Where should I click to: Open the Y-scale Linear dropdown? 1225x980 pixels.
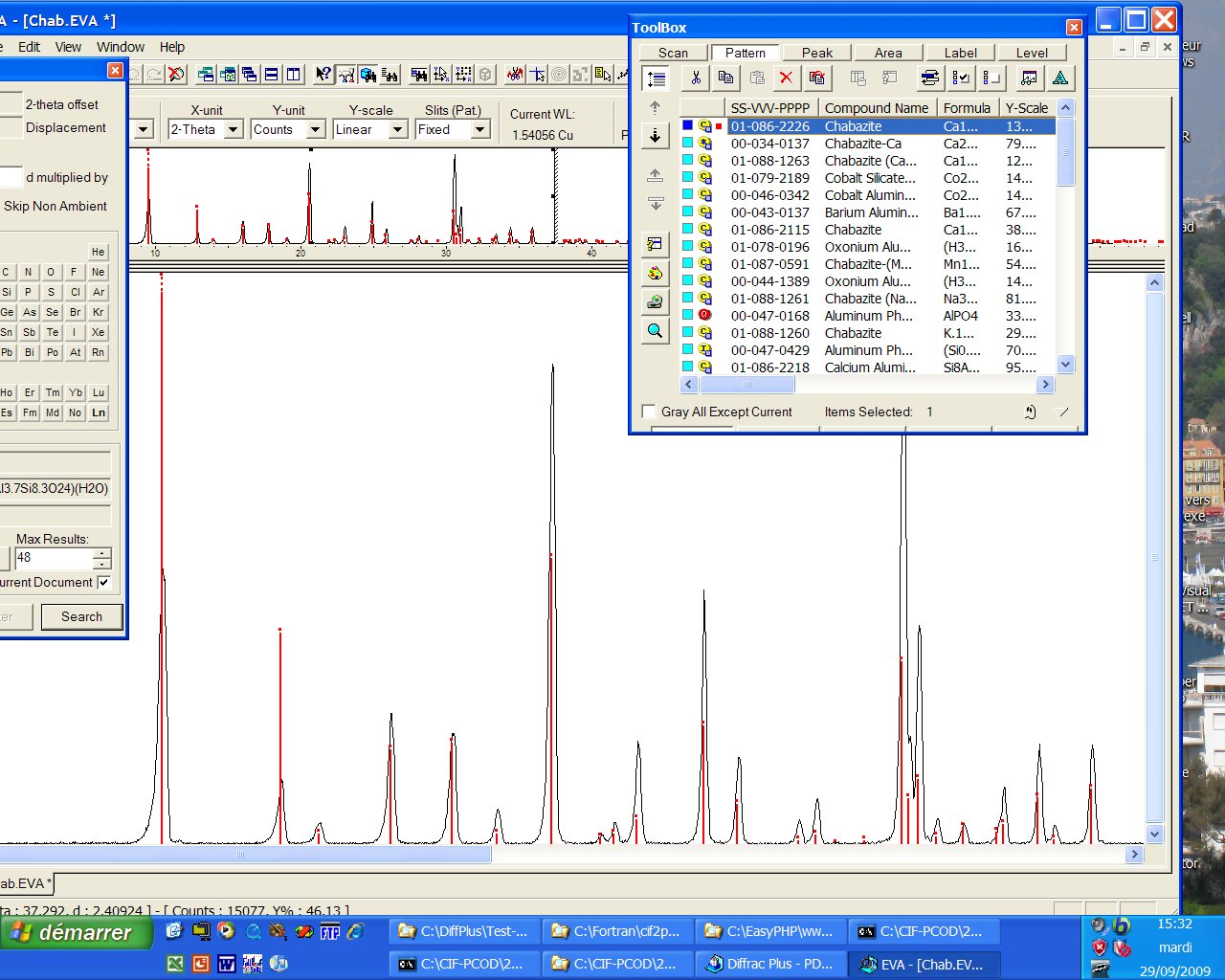[398, 129]
